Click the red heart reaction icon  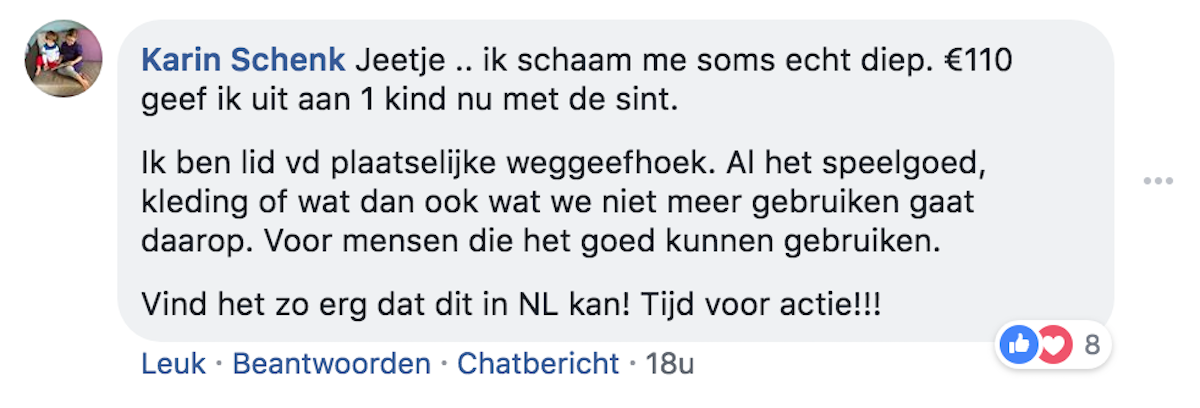(x=1052, y=346)
